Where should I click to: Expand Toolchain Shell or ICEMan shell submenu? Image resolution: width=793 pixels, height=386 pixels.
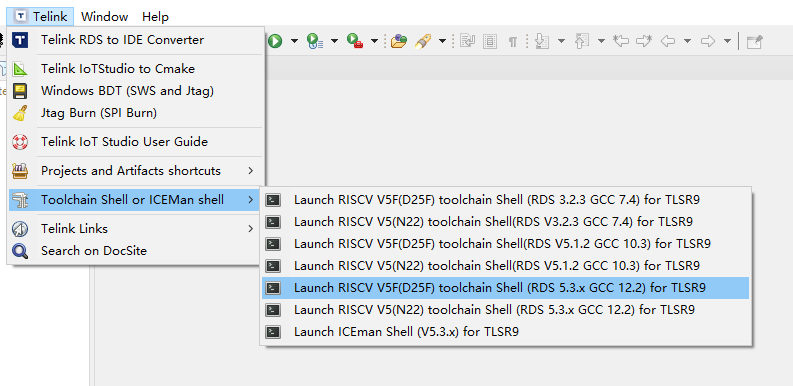point(135,200)
